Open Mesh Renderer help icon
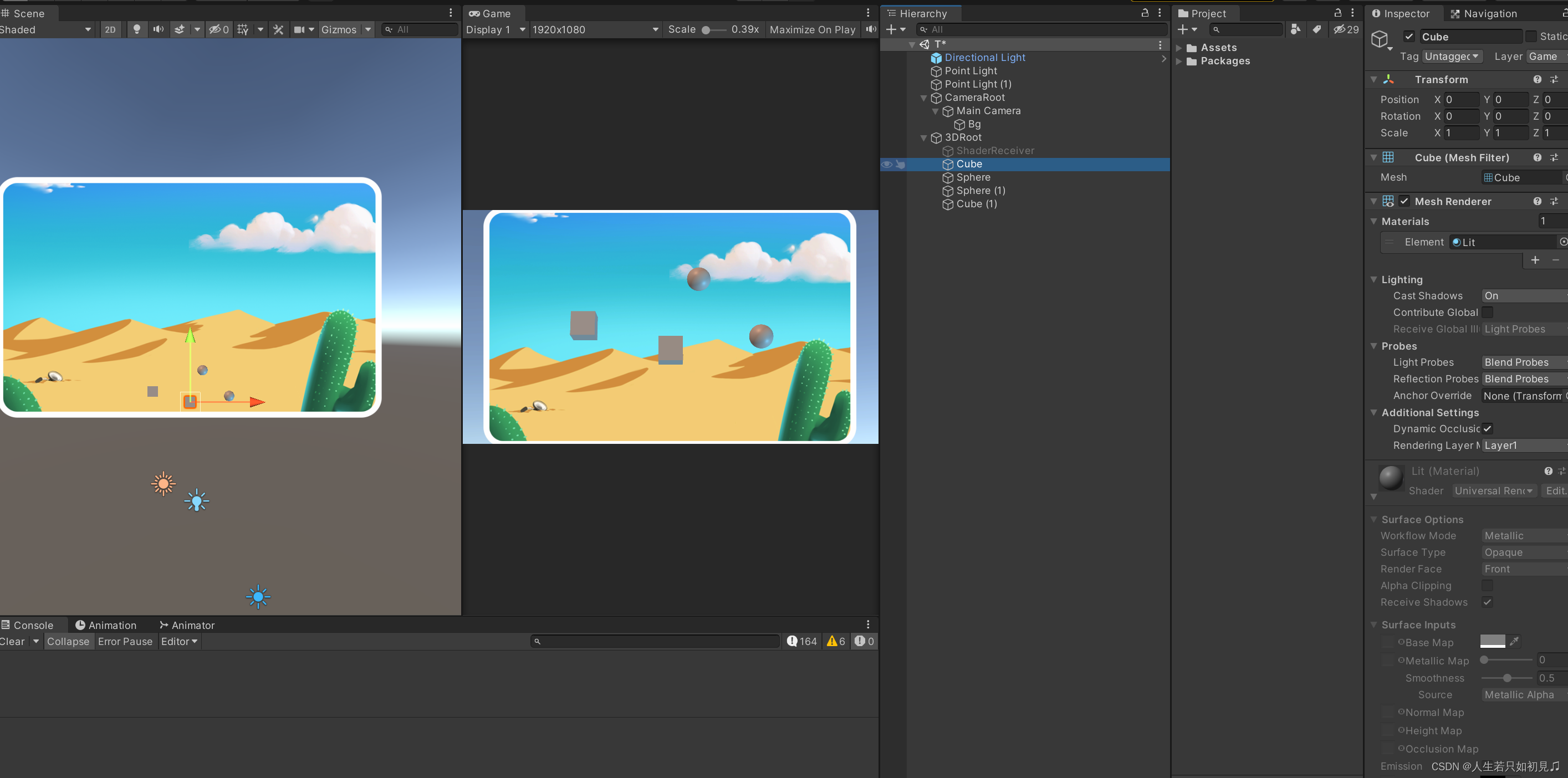The image size is (1568, 778). (1537, 202)
